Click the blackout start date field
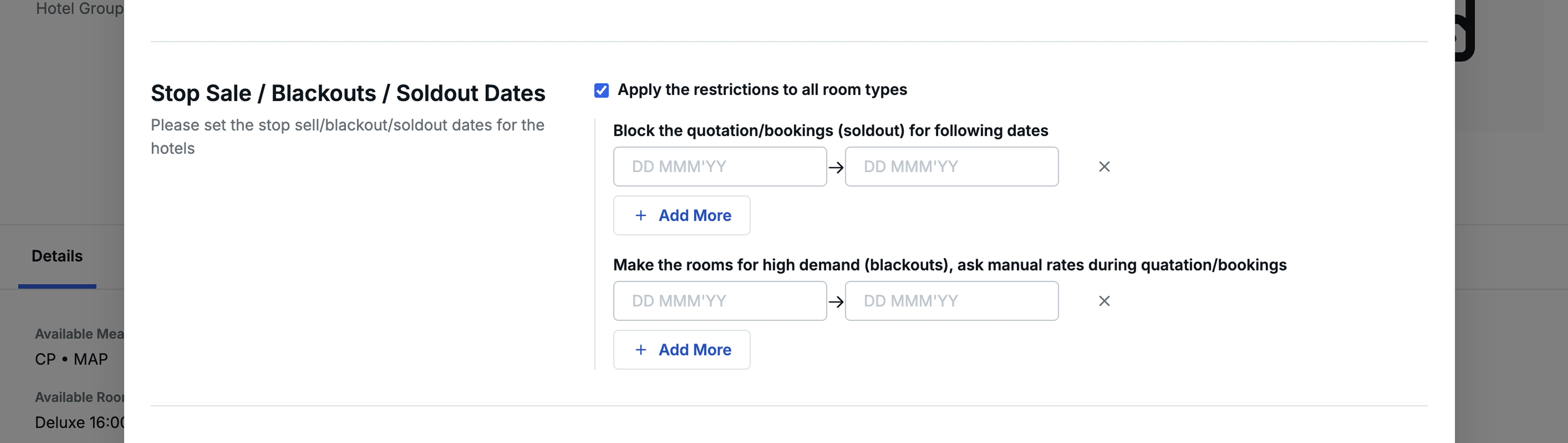 (x=719, y=301)
